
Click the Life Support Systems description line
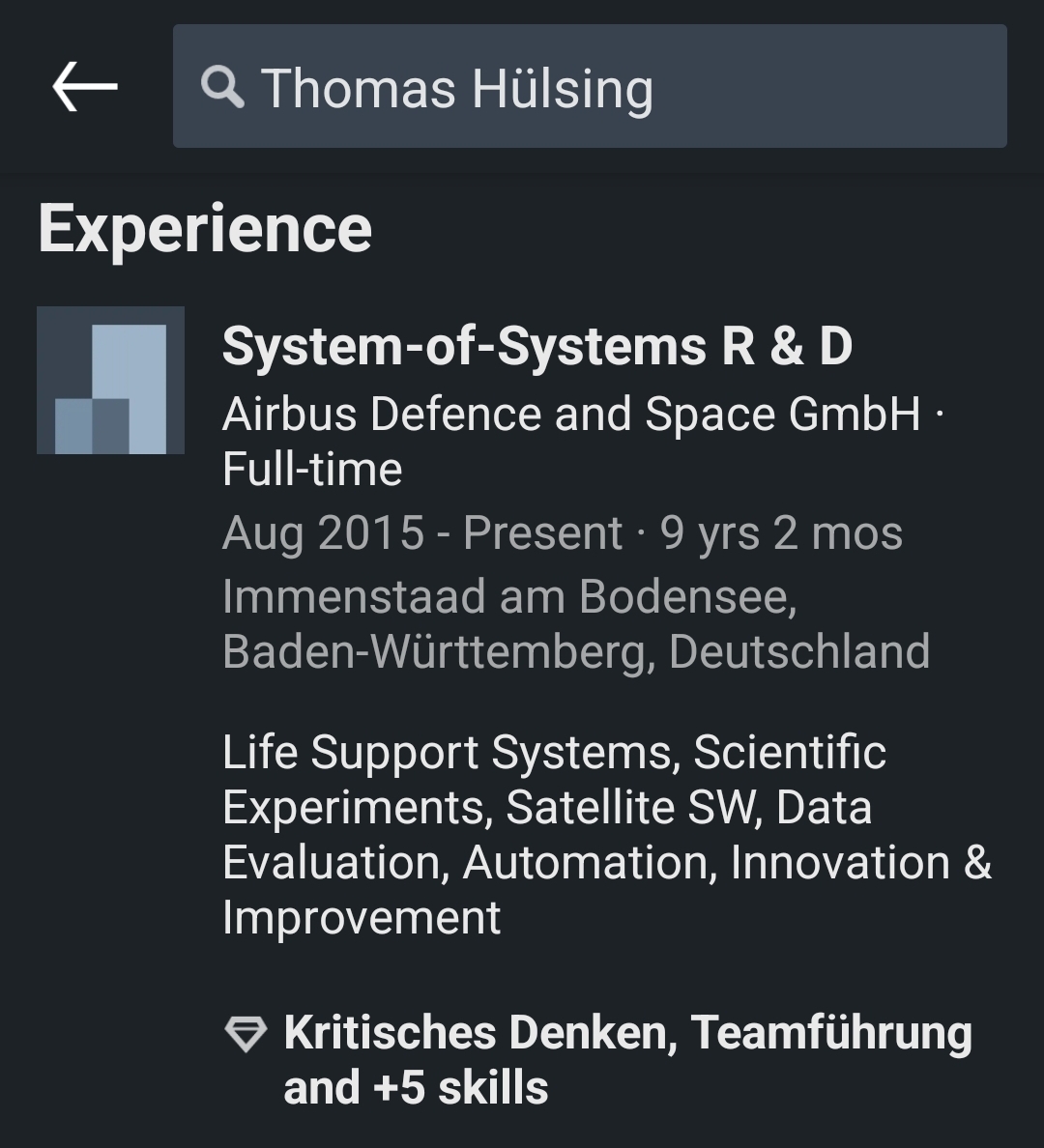pyautogui.click(x=555, y=752)
